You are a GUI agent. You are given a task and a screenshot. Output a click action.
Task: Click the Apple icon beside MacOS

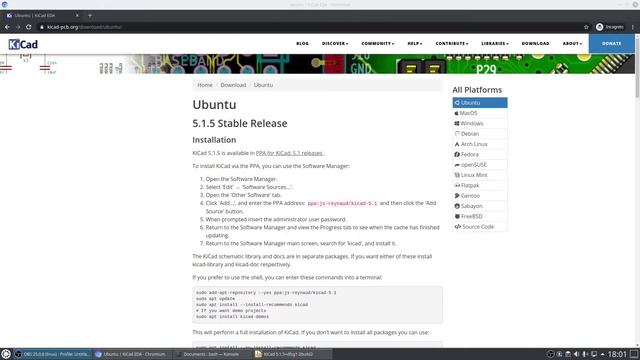point(457,113)
